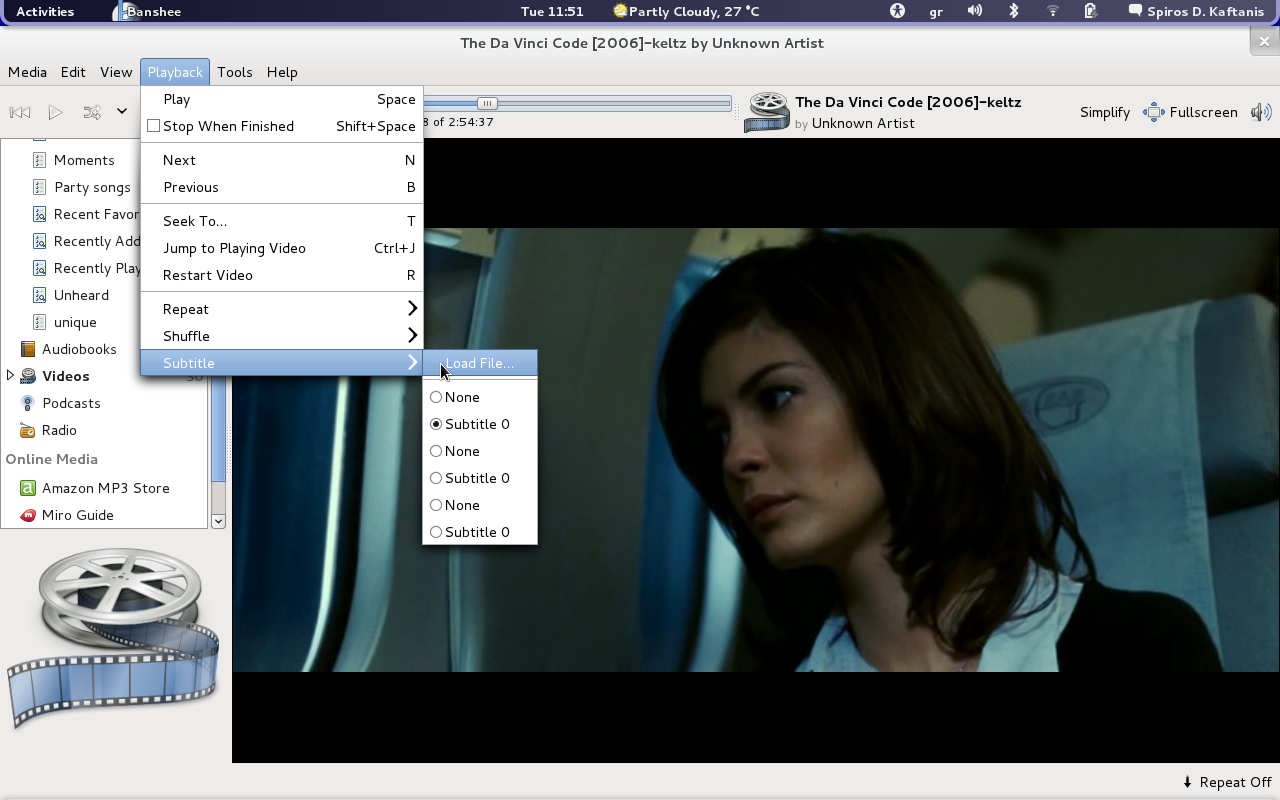
Task: Select the None radio directly under Load File
Action: [x=436, y=397]
